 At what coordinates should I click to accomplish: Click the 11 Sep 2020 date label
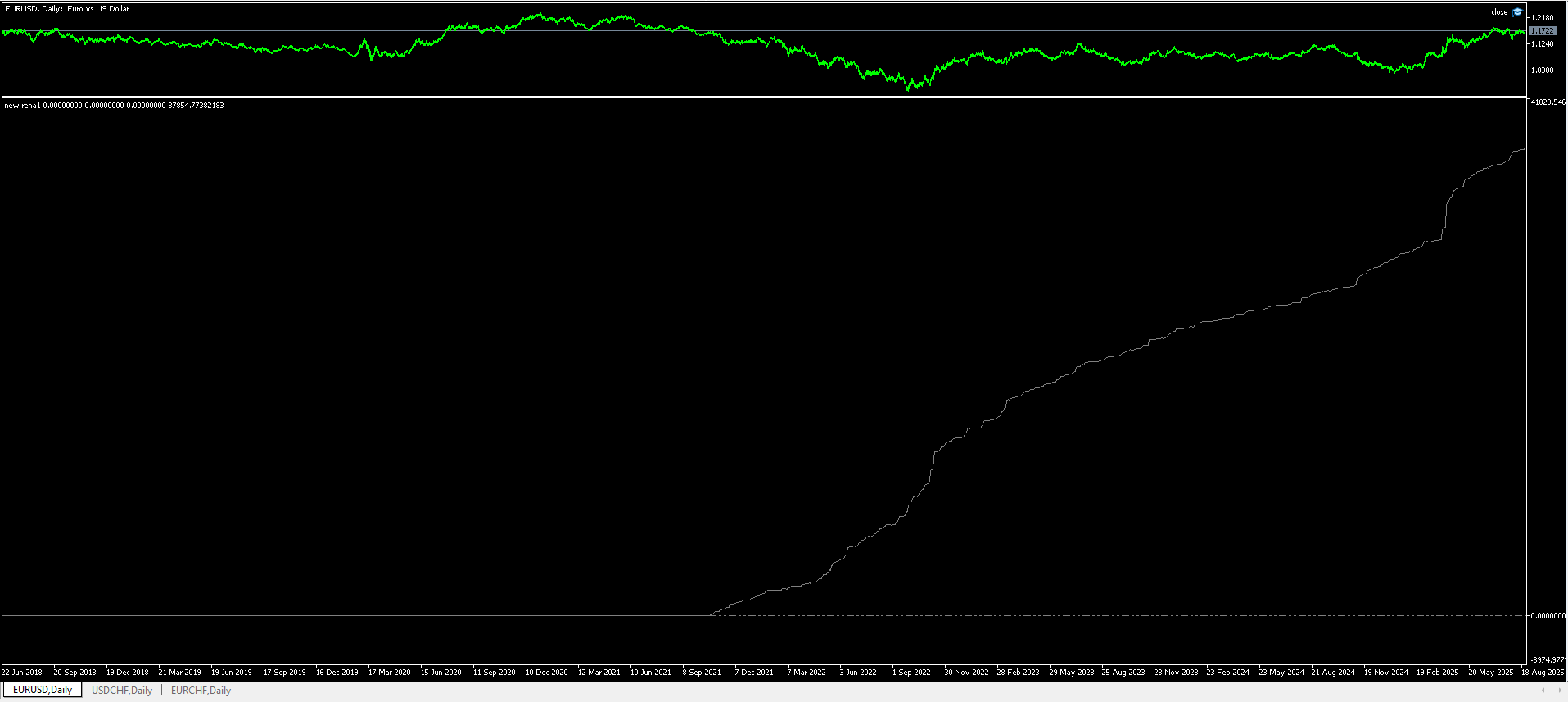point(494,673)
